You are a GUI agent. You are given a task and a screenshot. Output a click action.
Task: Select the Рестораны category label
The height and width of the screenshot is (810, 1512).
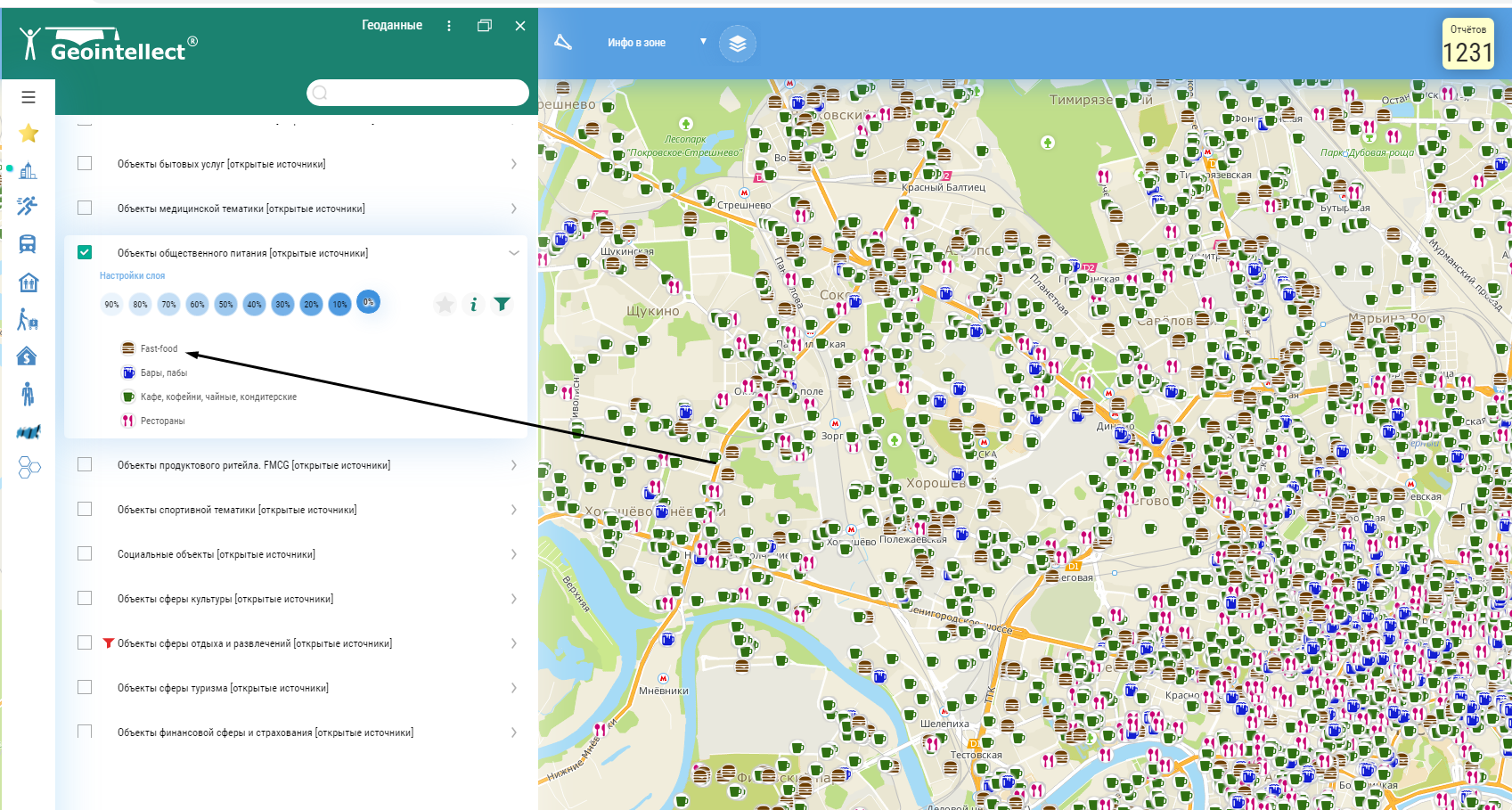point(163,421)
